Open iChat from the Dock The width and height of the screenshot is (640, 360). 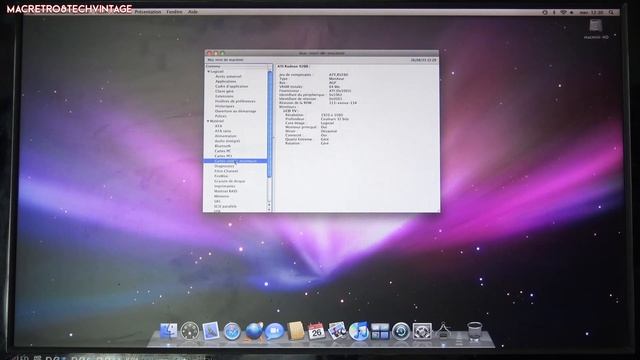[x=274, y=331]
